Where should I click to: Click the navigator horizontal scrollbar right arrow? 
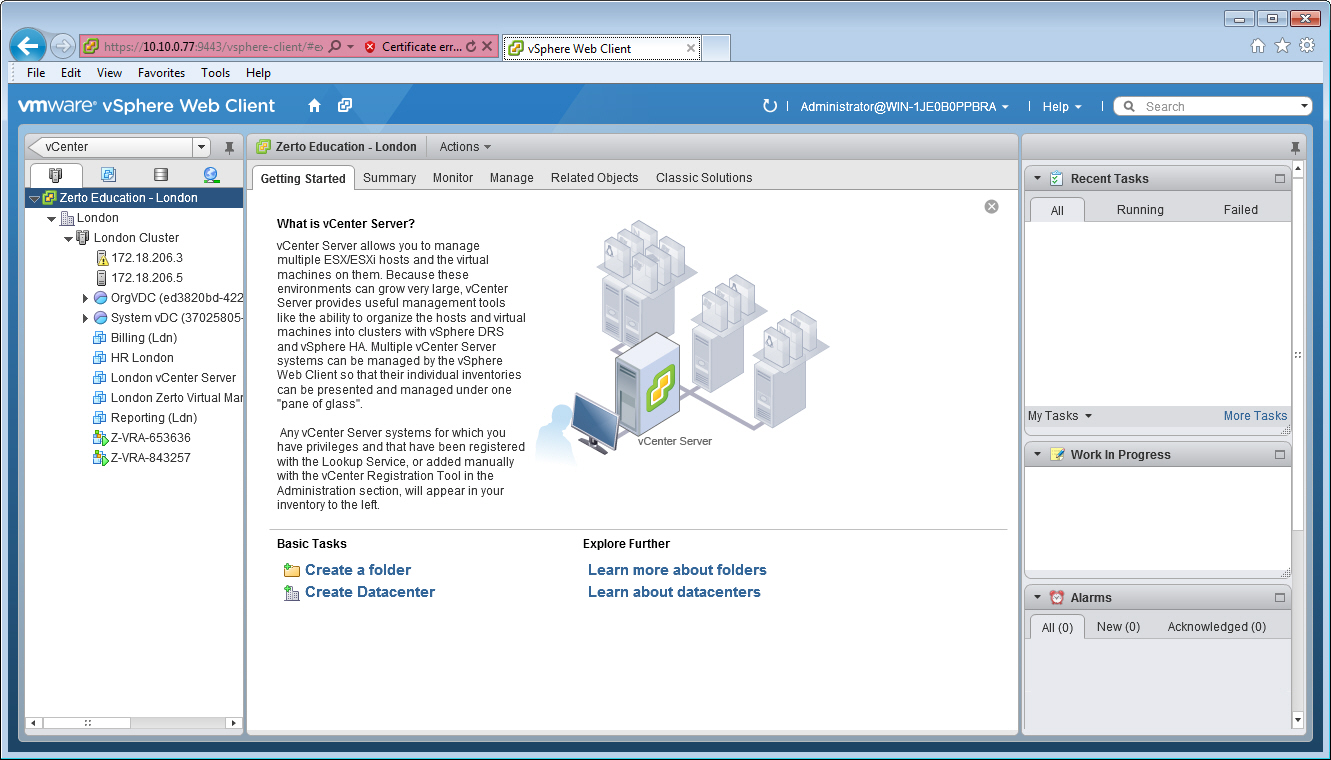234,722
